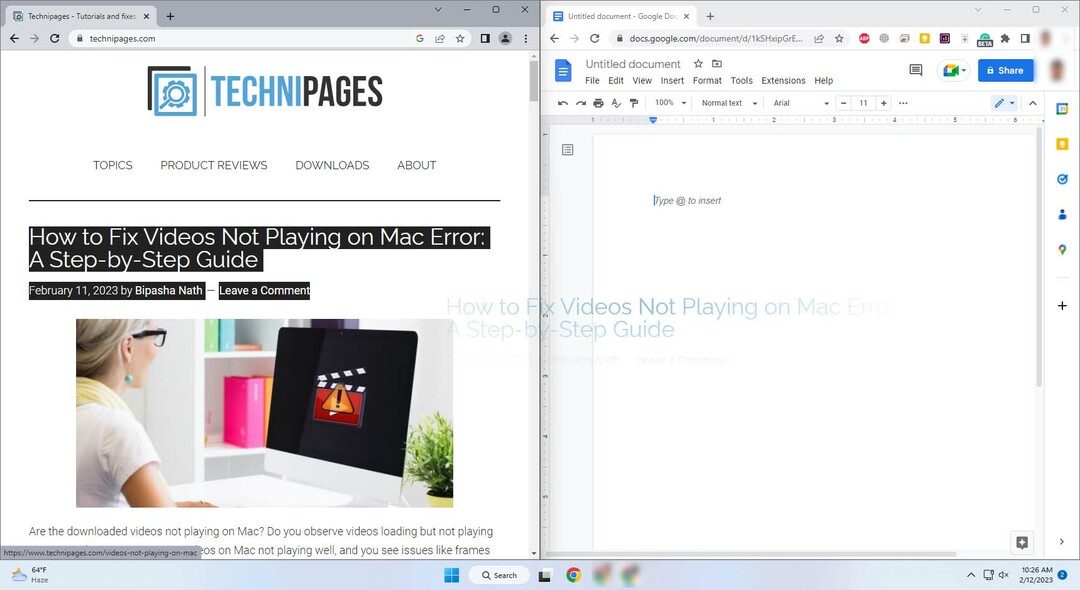The height and width of the screenshot is (590, 1080).
Task: Toggle the document outline panel
Action: [568, 150]
